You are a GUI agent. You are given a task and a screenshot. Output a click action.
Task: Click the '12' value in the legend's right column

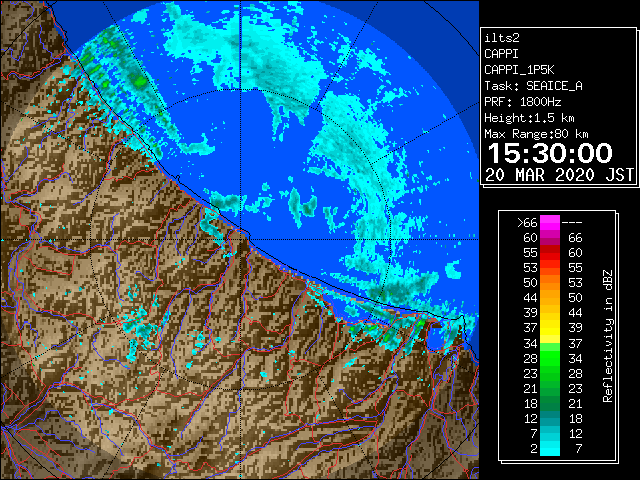tap(575, 433)
